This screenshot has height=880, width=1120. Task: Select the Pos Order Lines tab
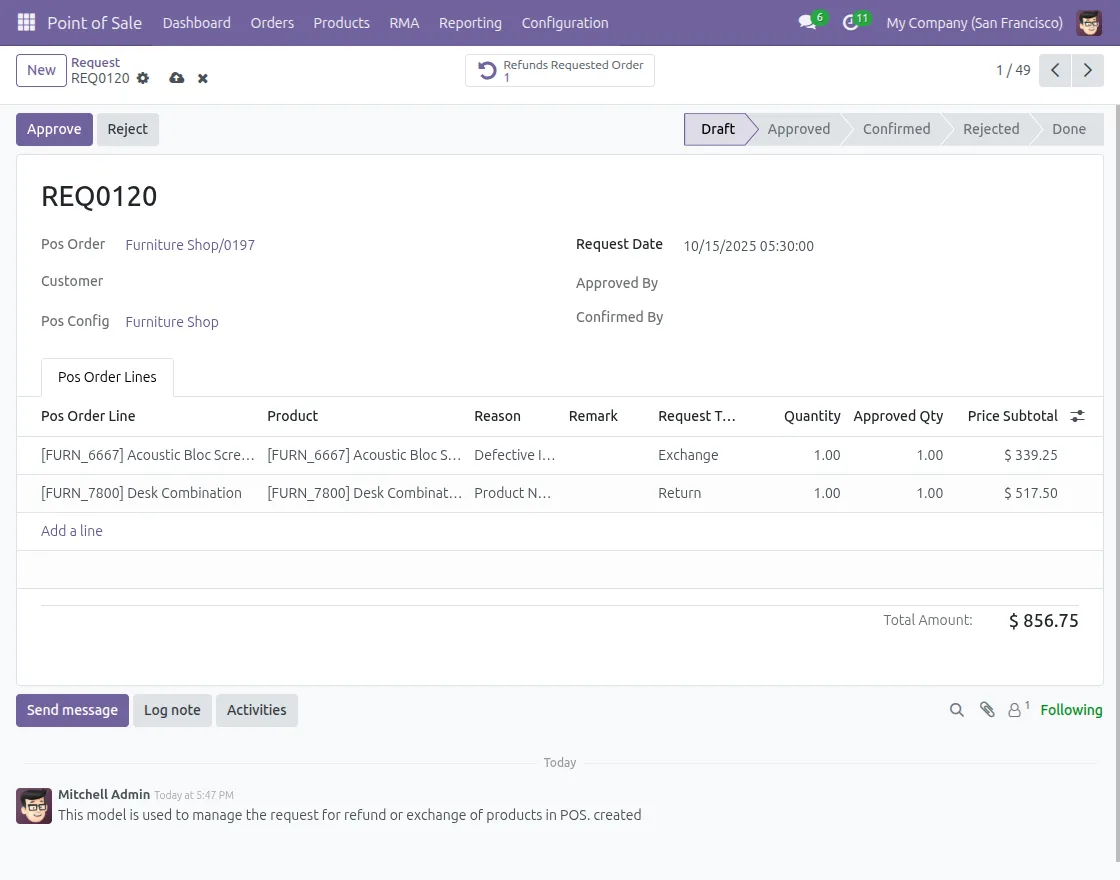(107, 377)
